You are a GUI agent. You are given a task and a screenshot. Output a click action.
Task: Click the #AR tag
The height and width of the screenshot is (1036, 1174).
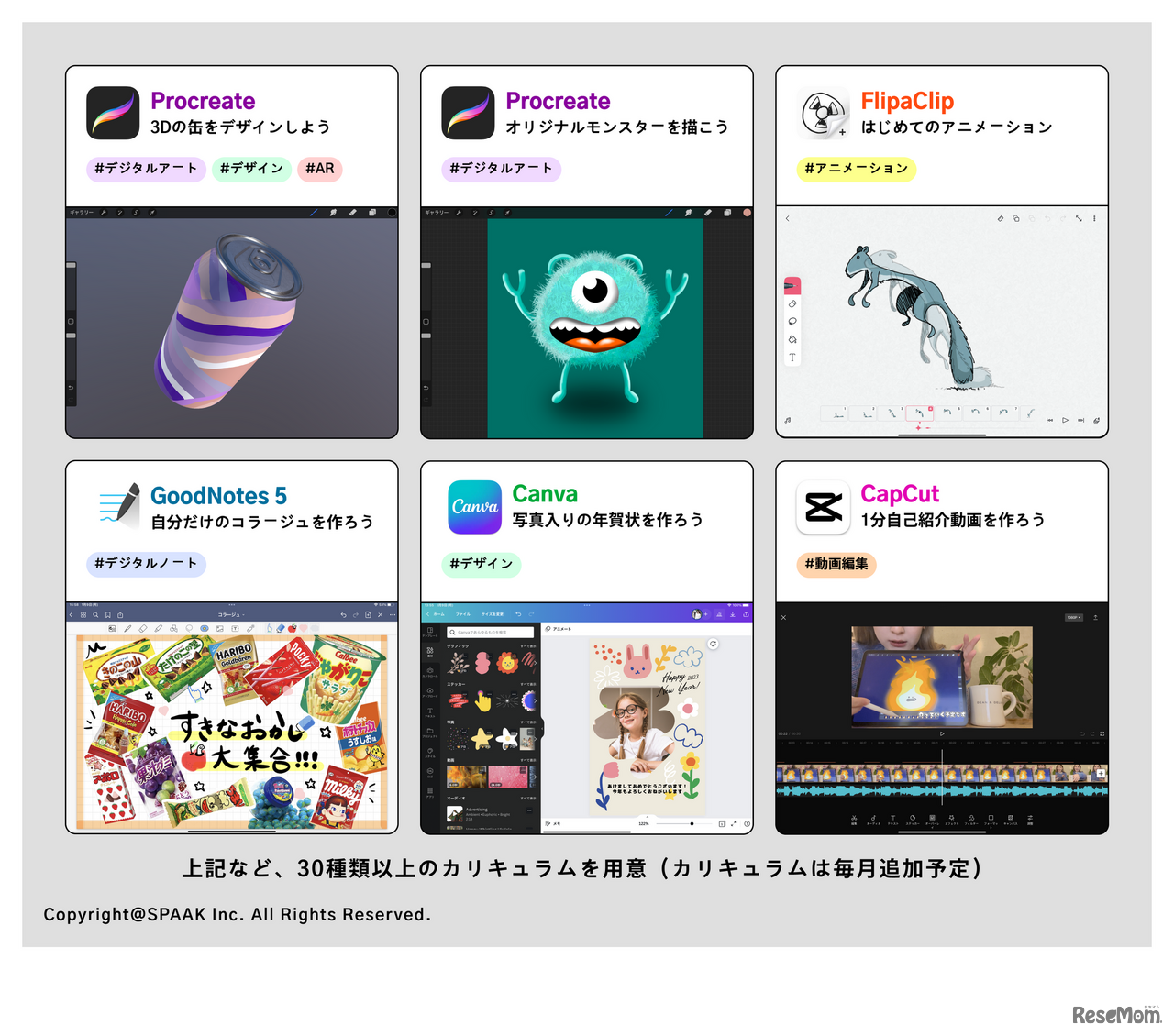(320, 169)
